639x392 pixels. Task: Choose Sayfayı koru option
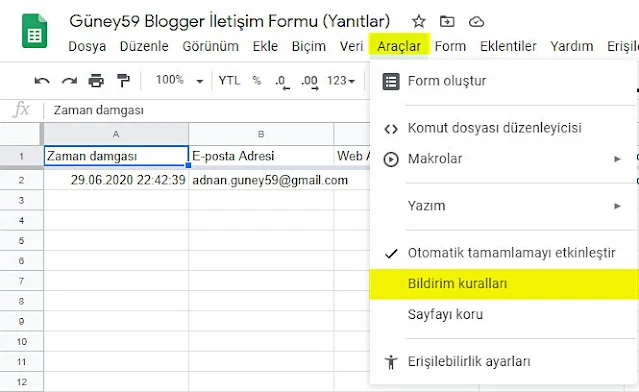click(x=503, y=315)
